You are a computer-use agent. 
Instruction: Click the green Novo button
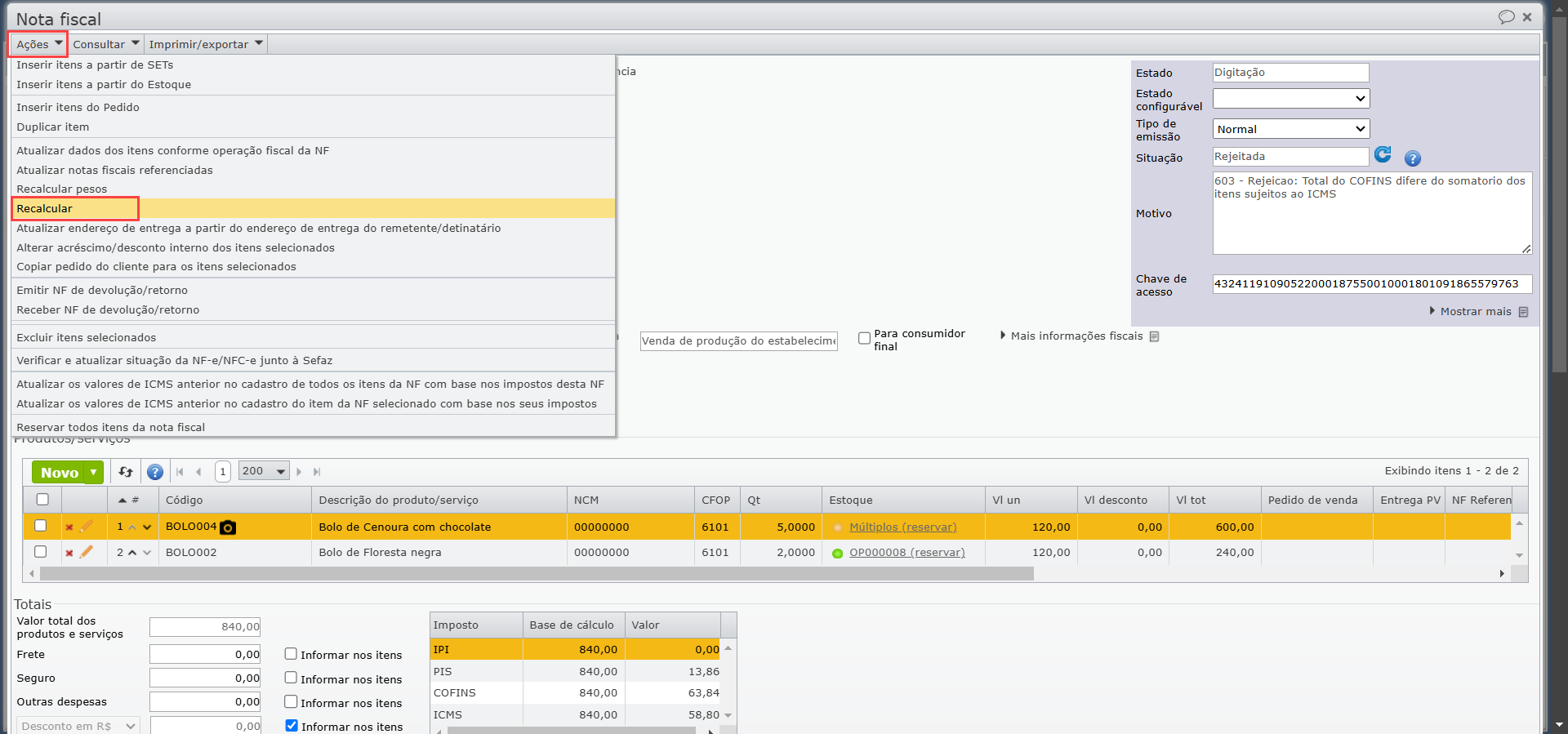[x=60, y=472]
